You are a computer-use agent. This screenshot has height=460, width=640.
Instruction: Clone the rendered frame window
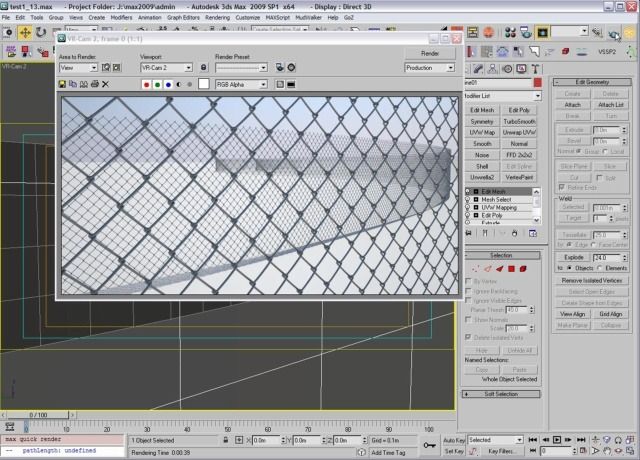click(x=84, y=84)
